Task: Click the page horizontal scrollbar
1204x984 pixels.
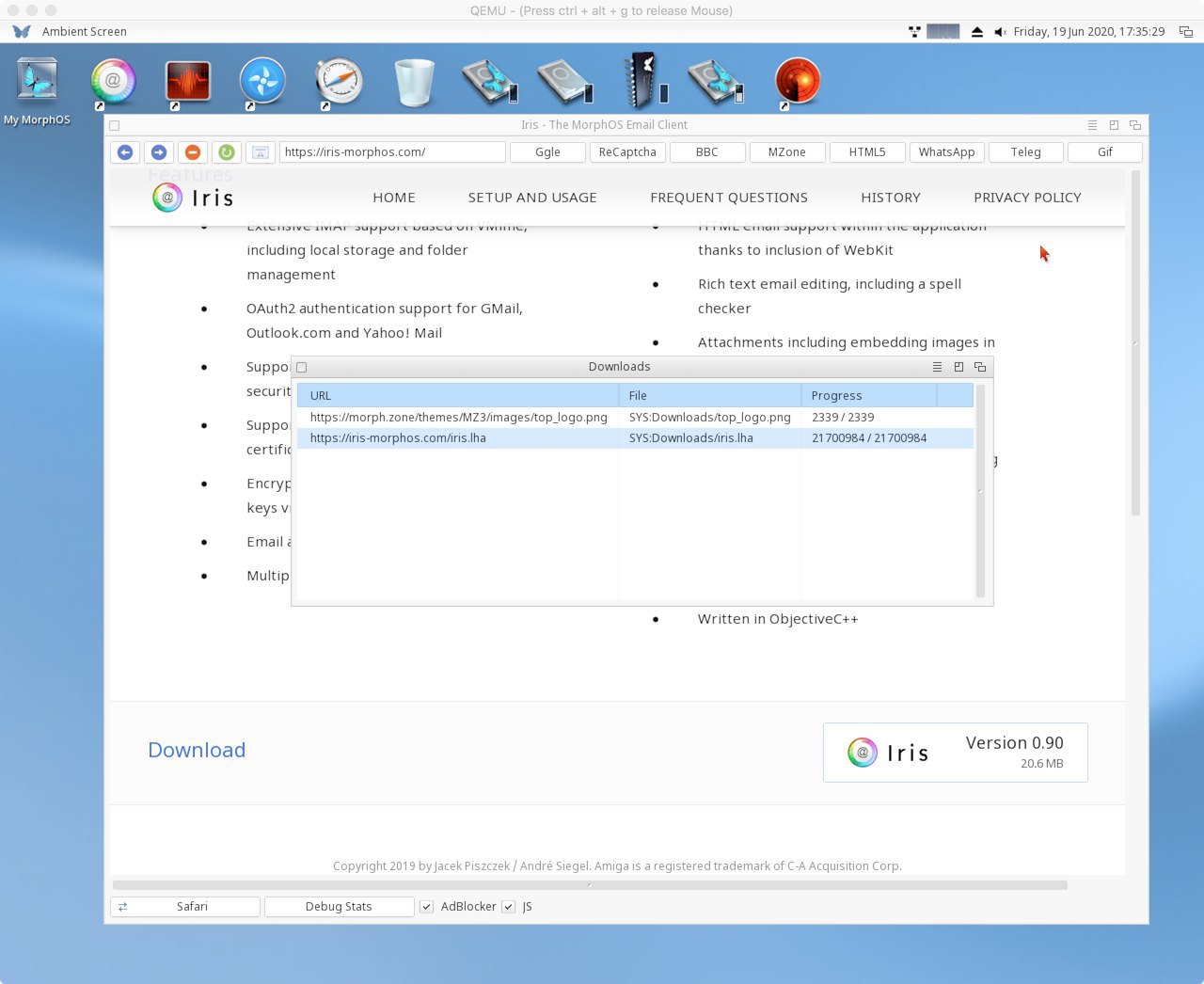Action: click(590, 885)
